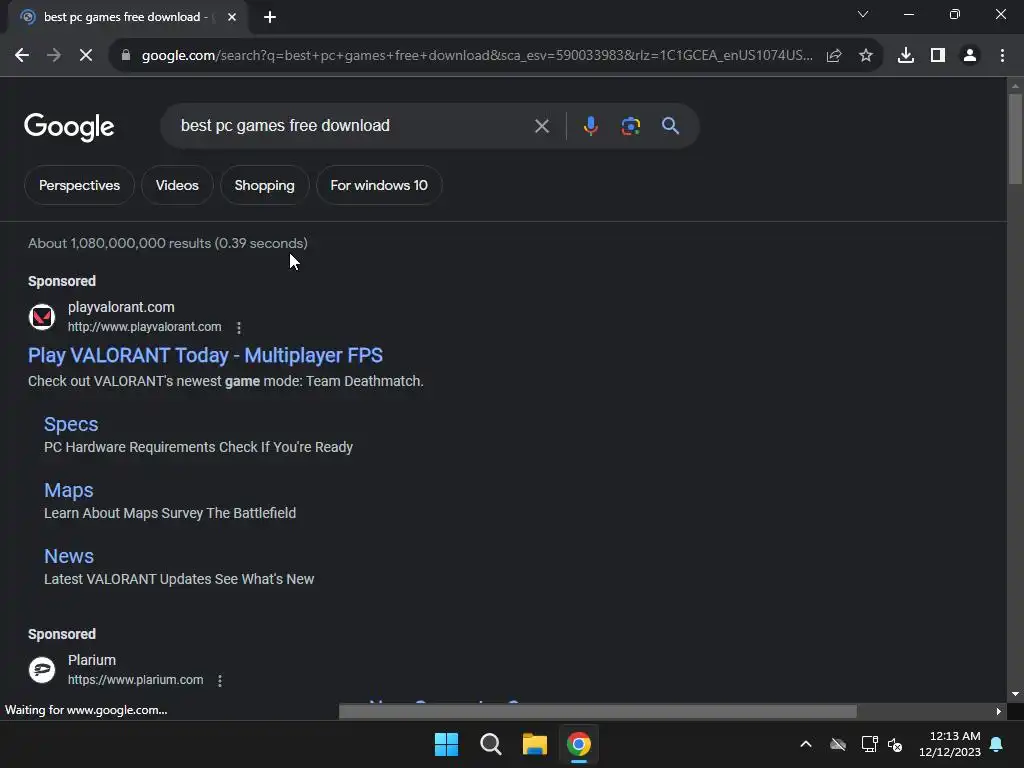Search by image with Google Lens
Screen dimensions: 1024x768
pos(630,126)
